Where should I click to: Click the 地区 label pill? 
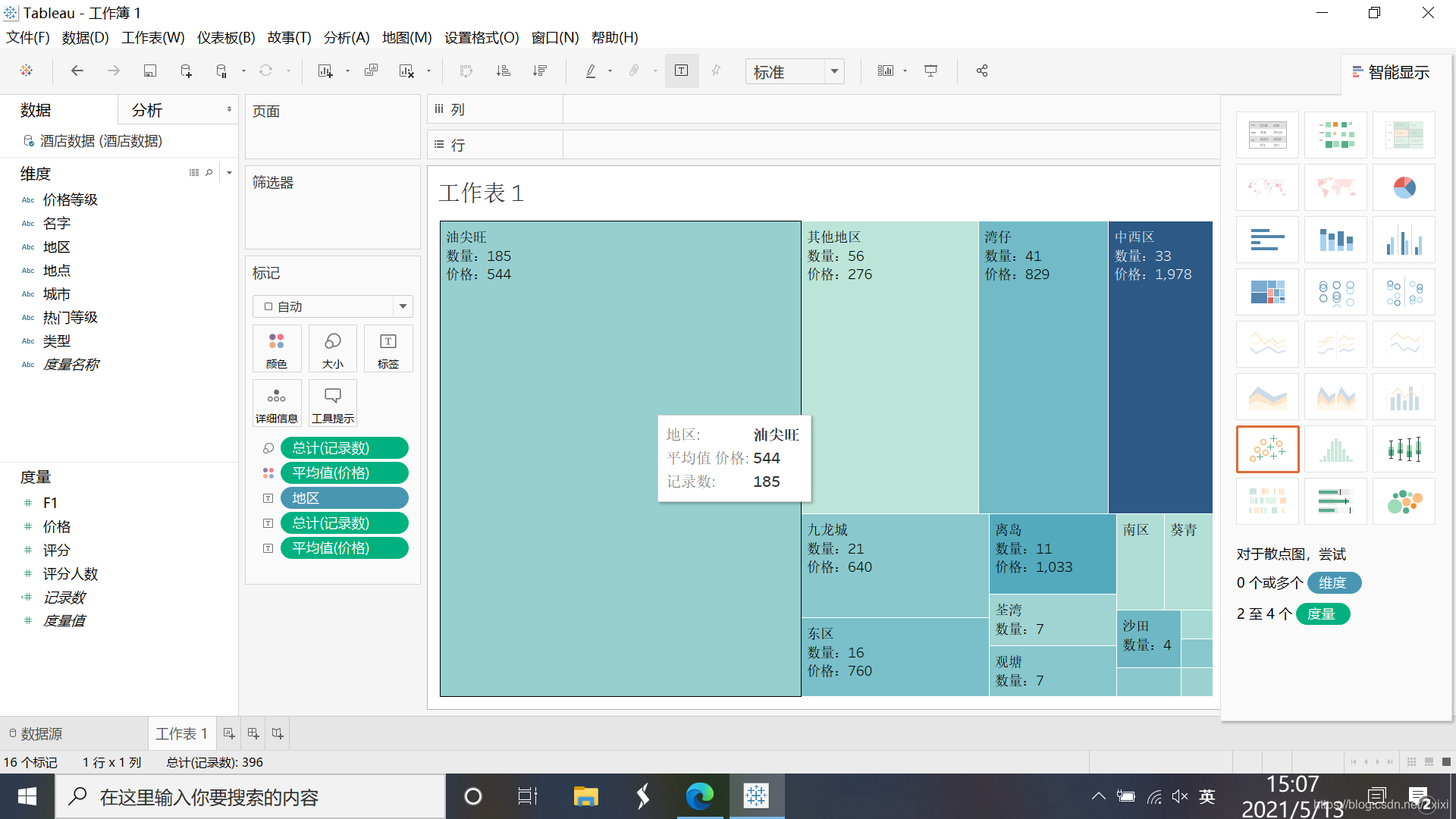coord(344,498)
